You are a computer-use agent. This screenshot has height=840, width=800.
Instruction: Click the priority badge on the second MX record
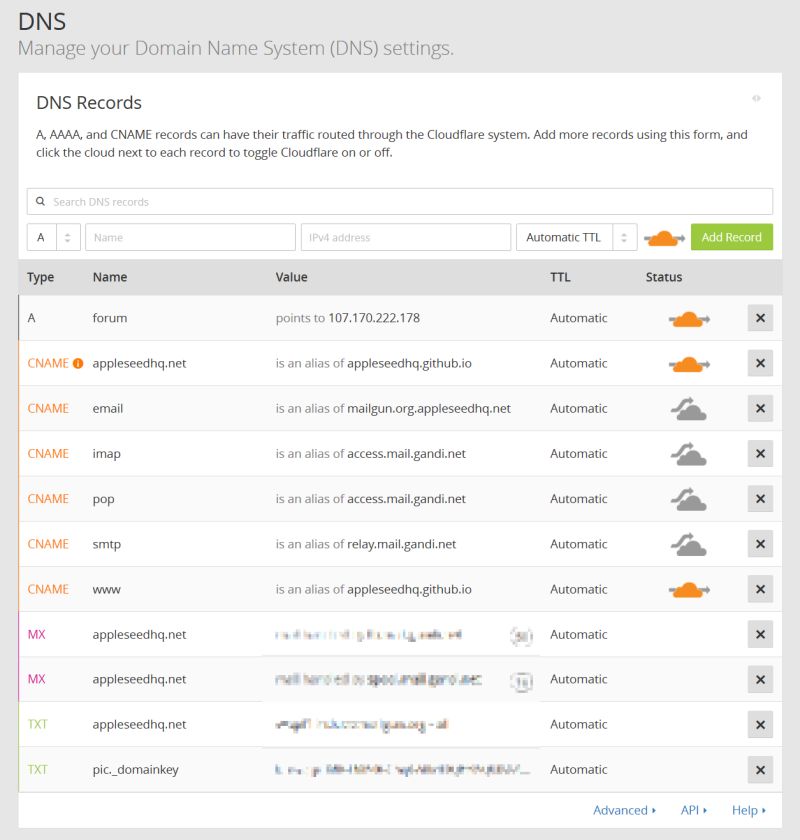click(523, 679)
